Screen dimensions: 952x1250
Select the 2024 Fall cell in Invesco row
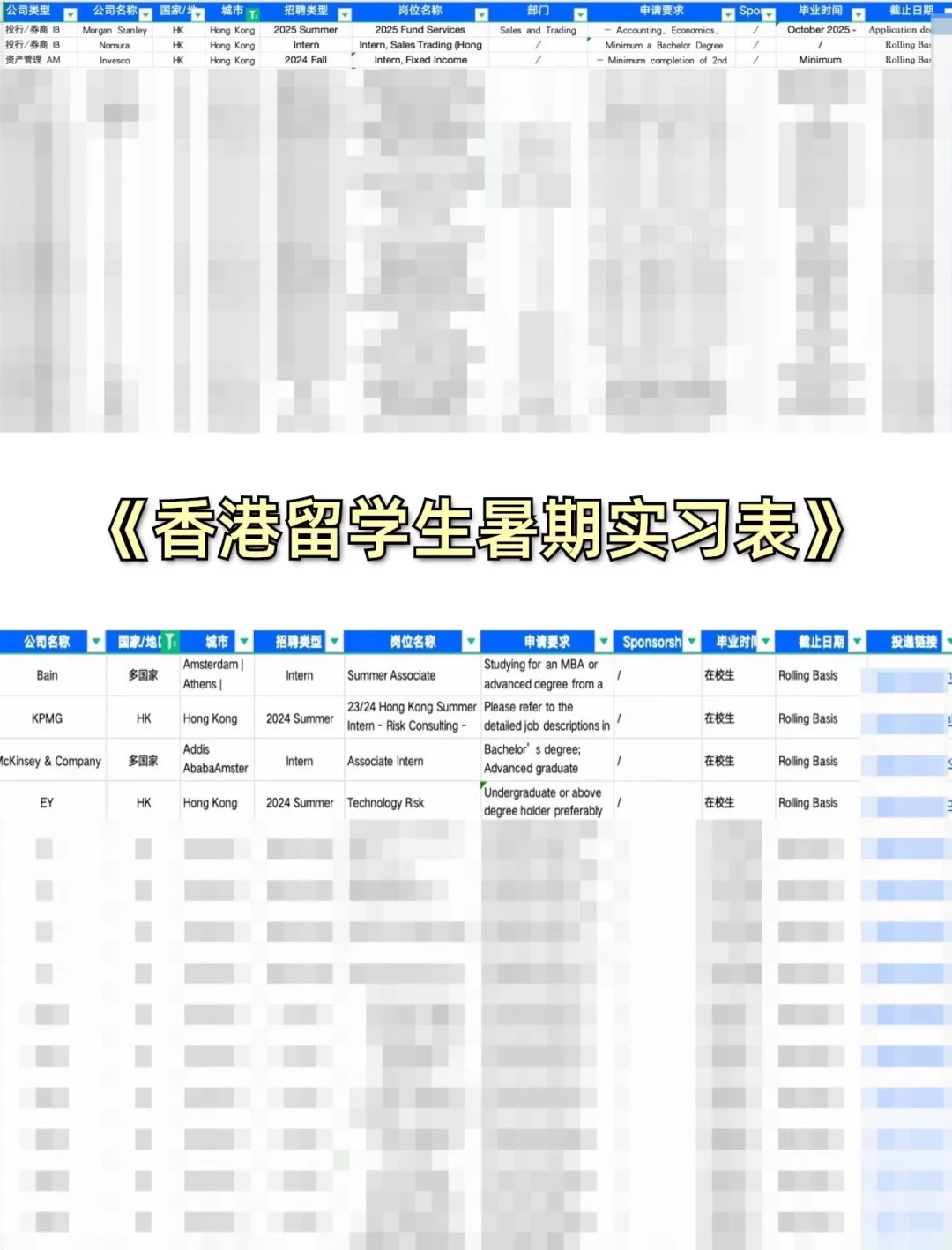(x=305, y=60)
